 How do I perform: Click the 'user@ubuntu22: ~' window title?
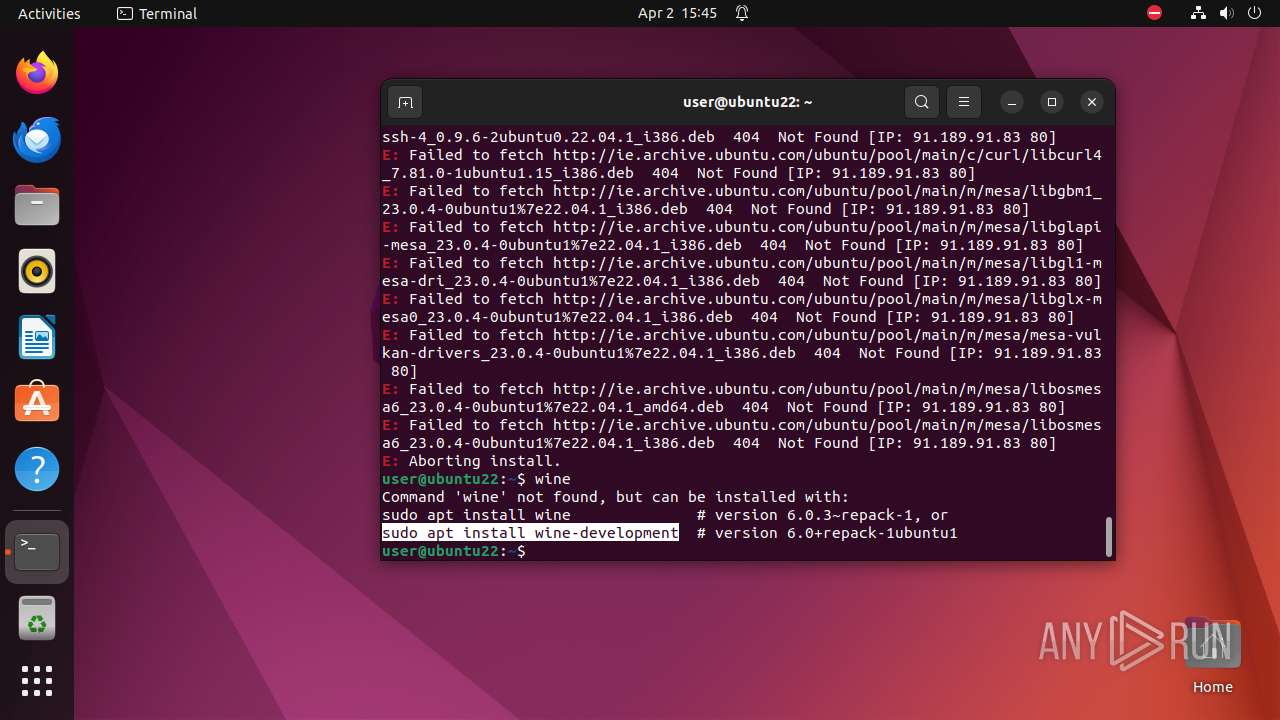pyautogui.click(x=748, y=102)
